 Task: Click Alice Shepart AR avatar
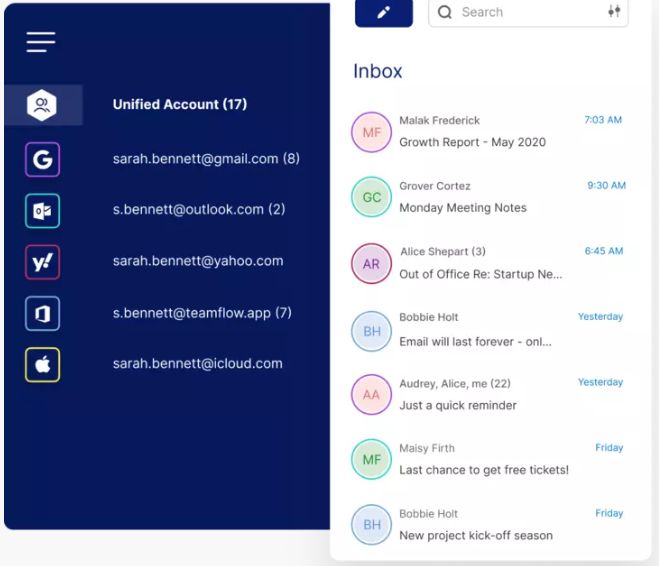point(371,264)
